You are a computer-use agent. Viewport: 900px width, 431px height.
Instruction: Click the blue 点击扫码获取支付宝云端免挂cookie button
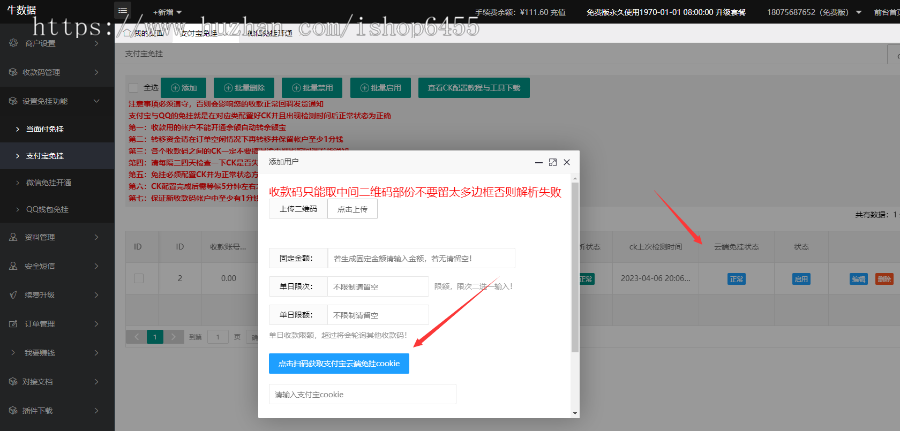338,363
